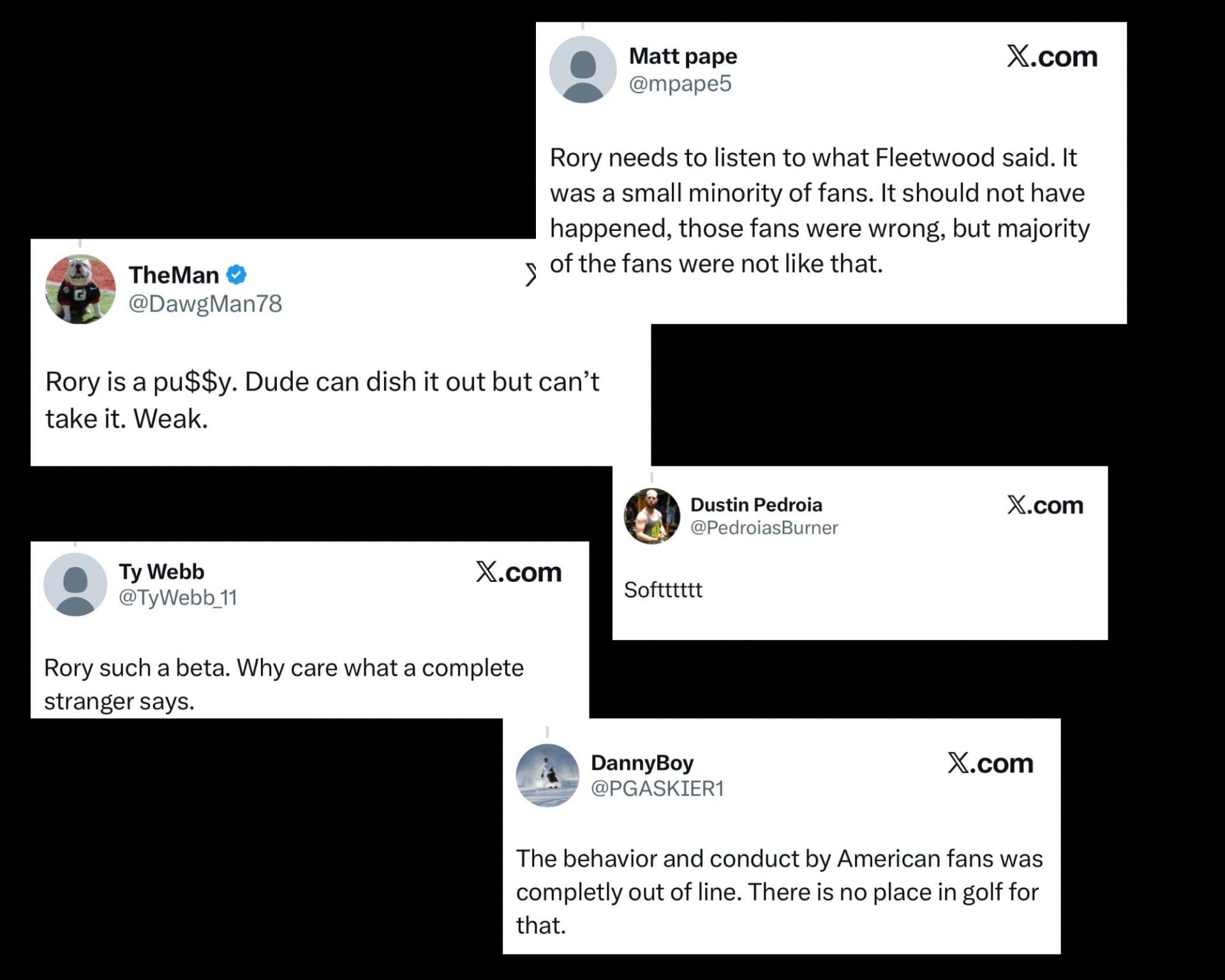Viewport: 1225px width, 980px height.
Task: Click the X.com logo on Ty Webb's tweet
Action: click(518, 572)
